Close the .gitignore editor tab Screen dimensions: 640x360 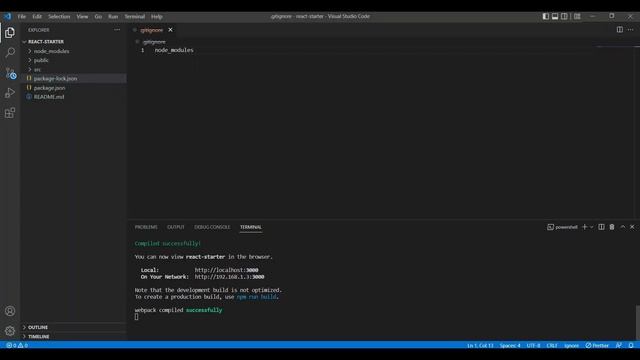pyautogui.click(x=170, y=30)
